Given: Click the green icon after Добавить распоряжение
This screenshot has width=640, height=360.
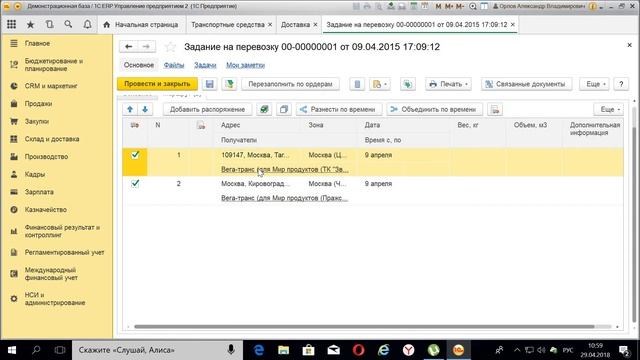Looking at the screenshot, I should pyautogui.click(x=264, y=109).
